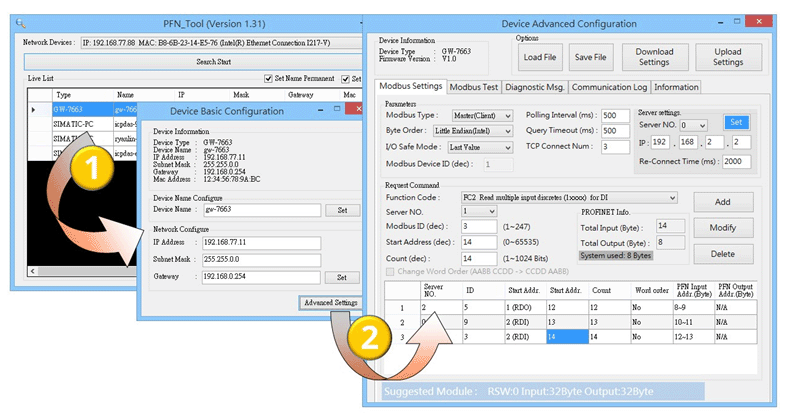This screenshot has width=789, height=420.
Task: Select command table row with PFN Input 8~9
Action: click(x=571, y=307)
